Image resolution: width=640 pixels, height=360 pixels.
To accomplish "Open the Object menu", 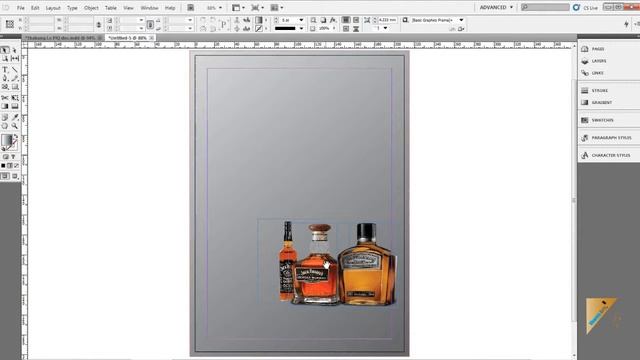I will pos(91,8).
